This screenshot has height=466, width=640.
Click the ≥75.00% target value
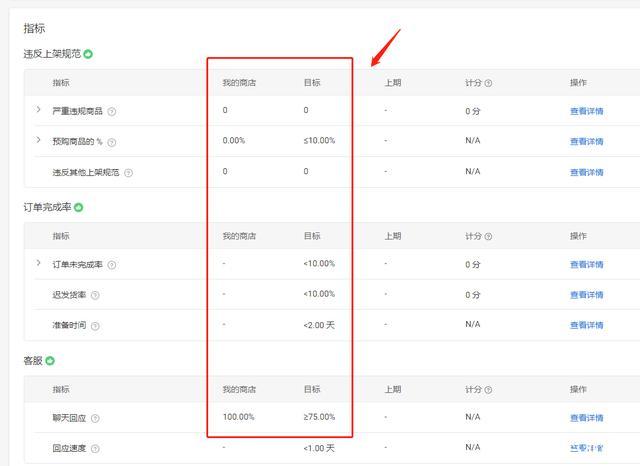click(319, 417)
